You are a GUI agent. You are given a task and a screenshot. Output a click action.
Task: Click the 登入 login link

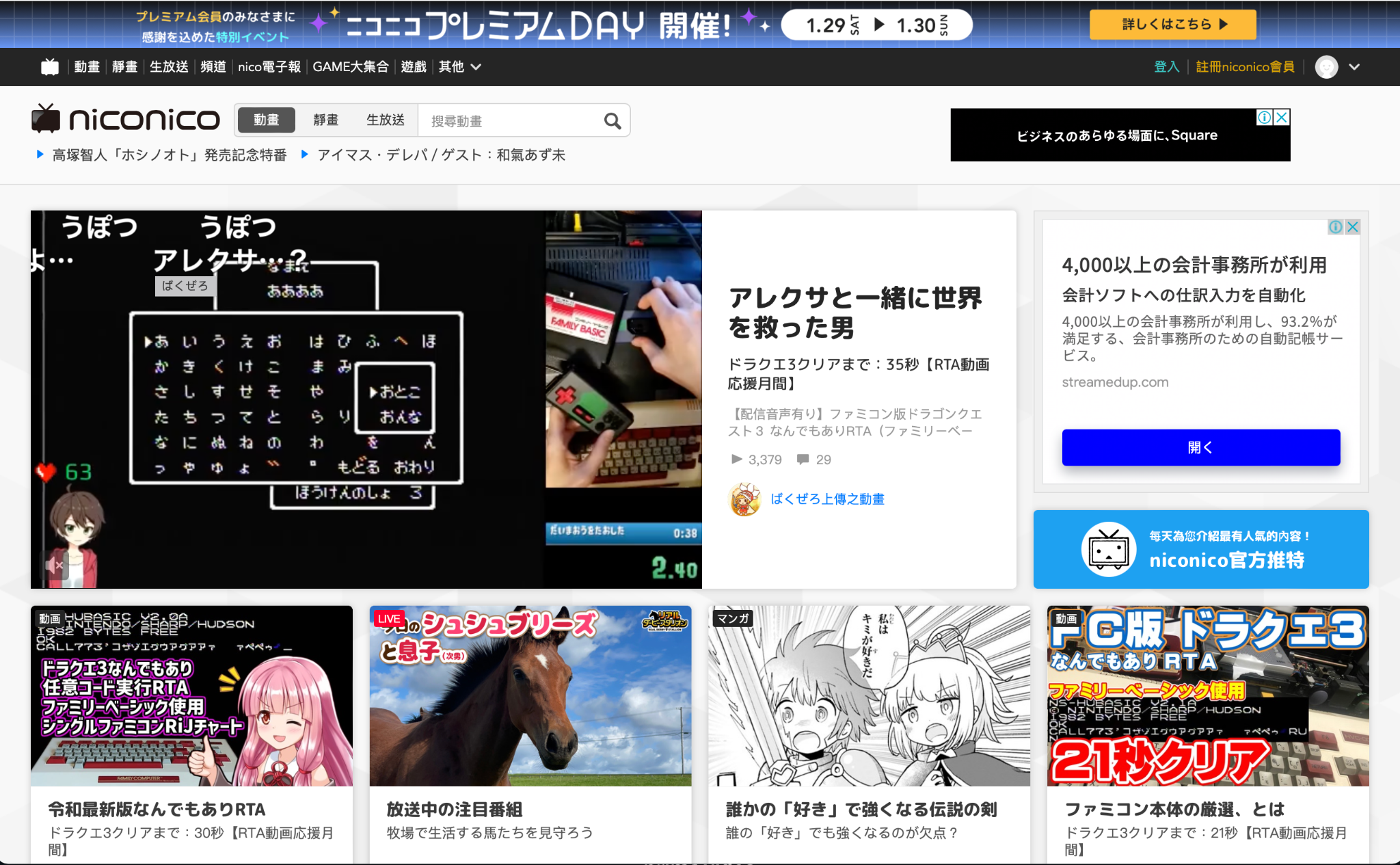1166,67
